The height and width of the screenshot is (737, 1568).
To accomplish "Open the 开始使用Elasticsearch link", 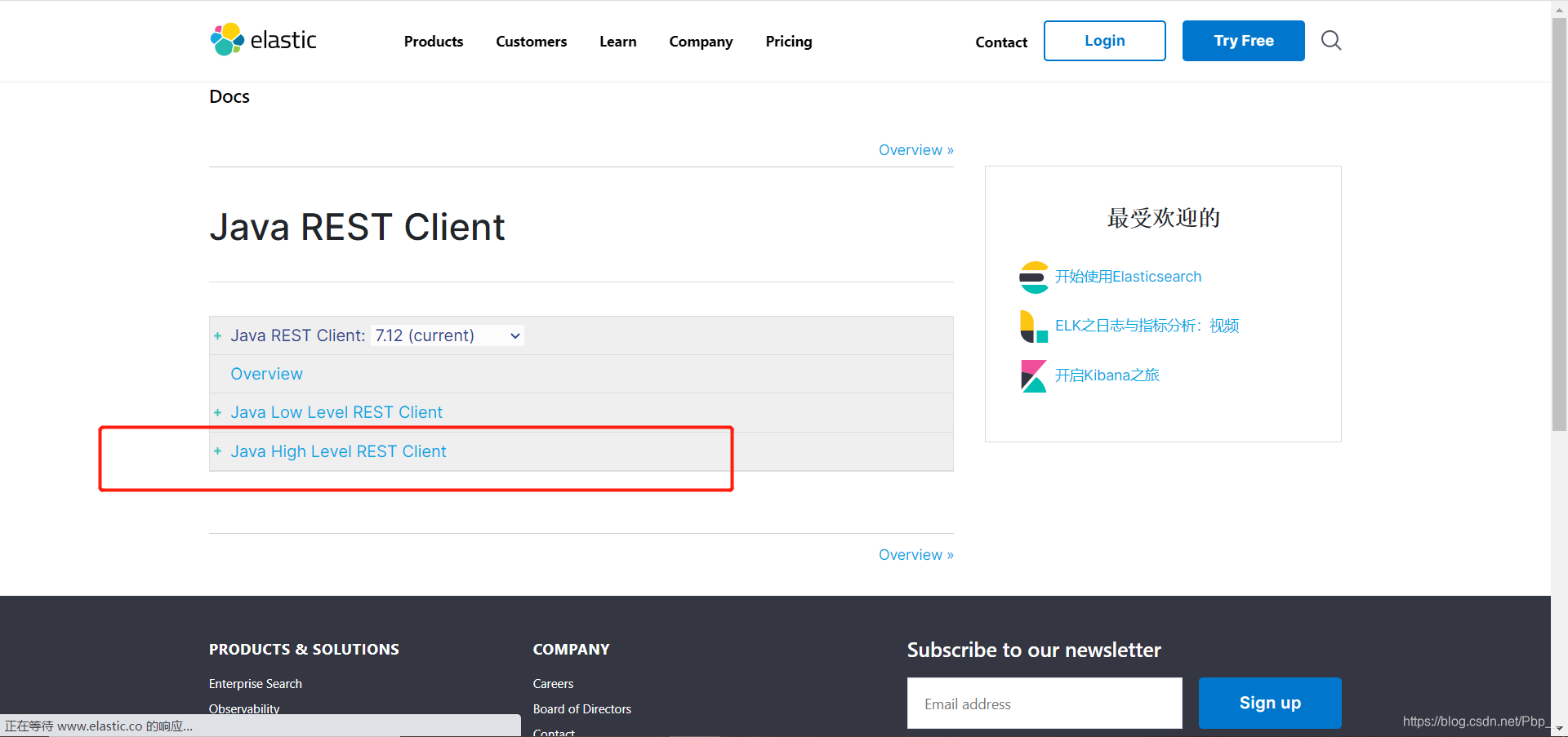I will coord(1128,277).
